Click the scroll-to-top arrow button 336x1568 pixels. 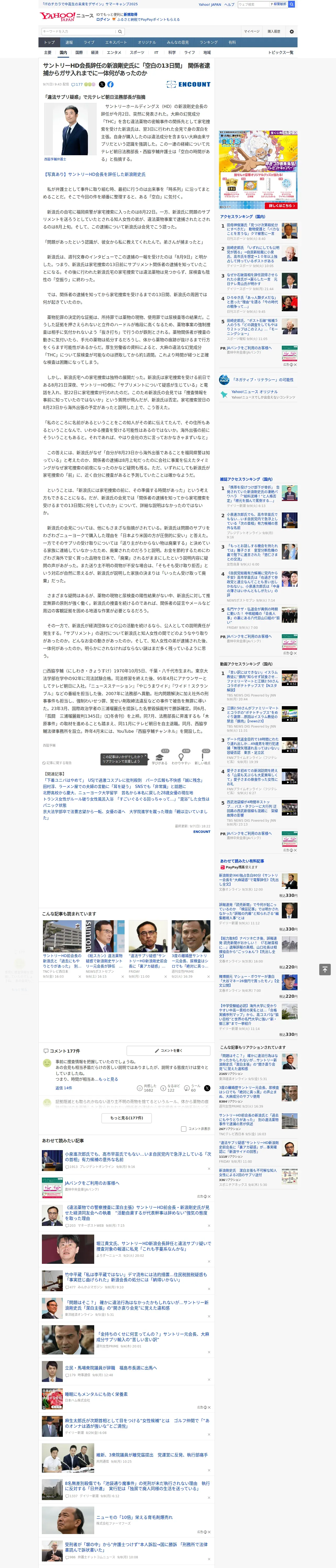point(325,970)
